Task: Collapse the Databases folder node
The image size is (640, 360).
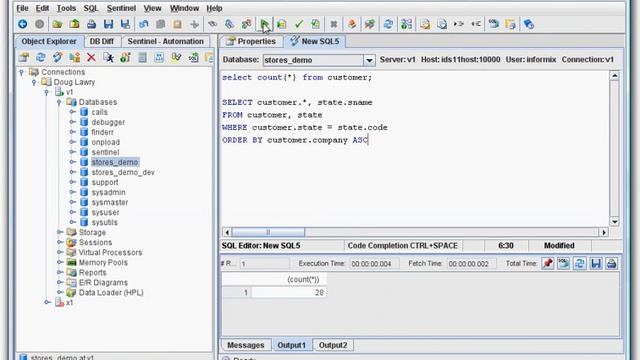Action: coord(60,102)
